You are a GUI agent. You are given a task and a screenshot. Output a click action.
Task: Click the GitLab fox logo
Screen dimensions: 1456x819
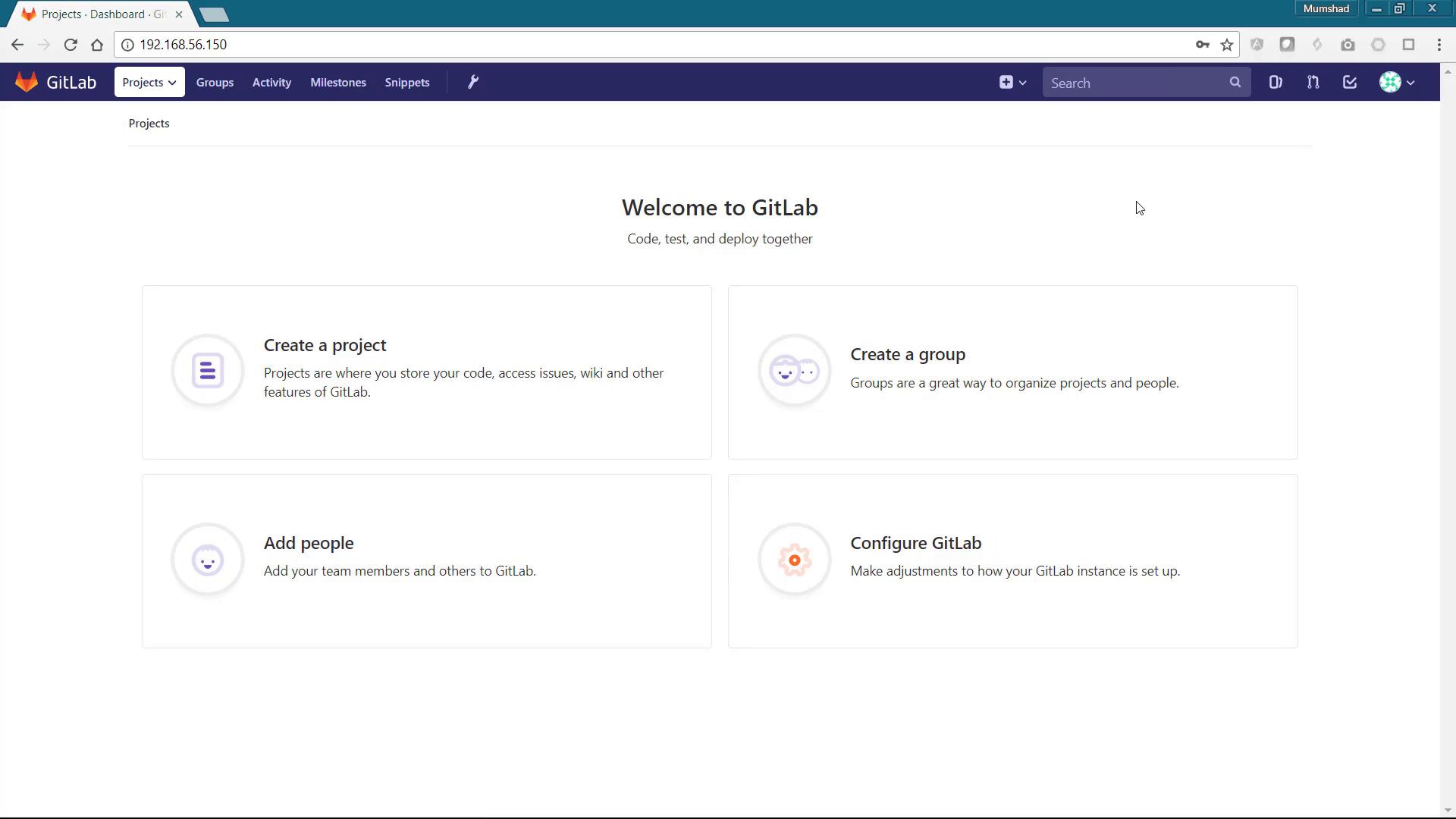[x=27, y=82]
